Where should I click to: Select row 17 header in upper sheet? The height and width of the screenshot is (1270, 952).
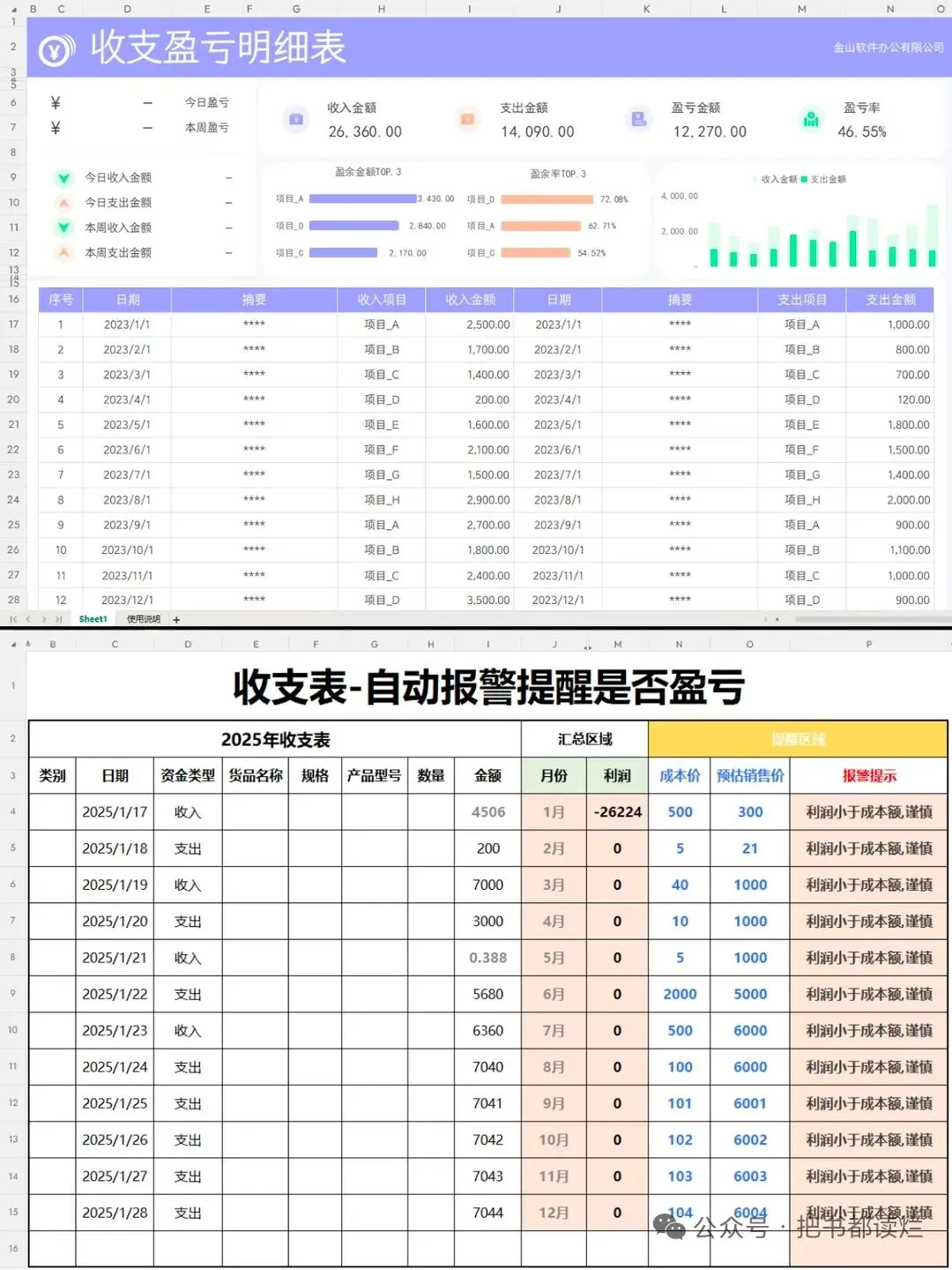(x=13, y=325)
